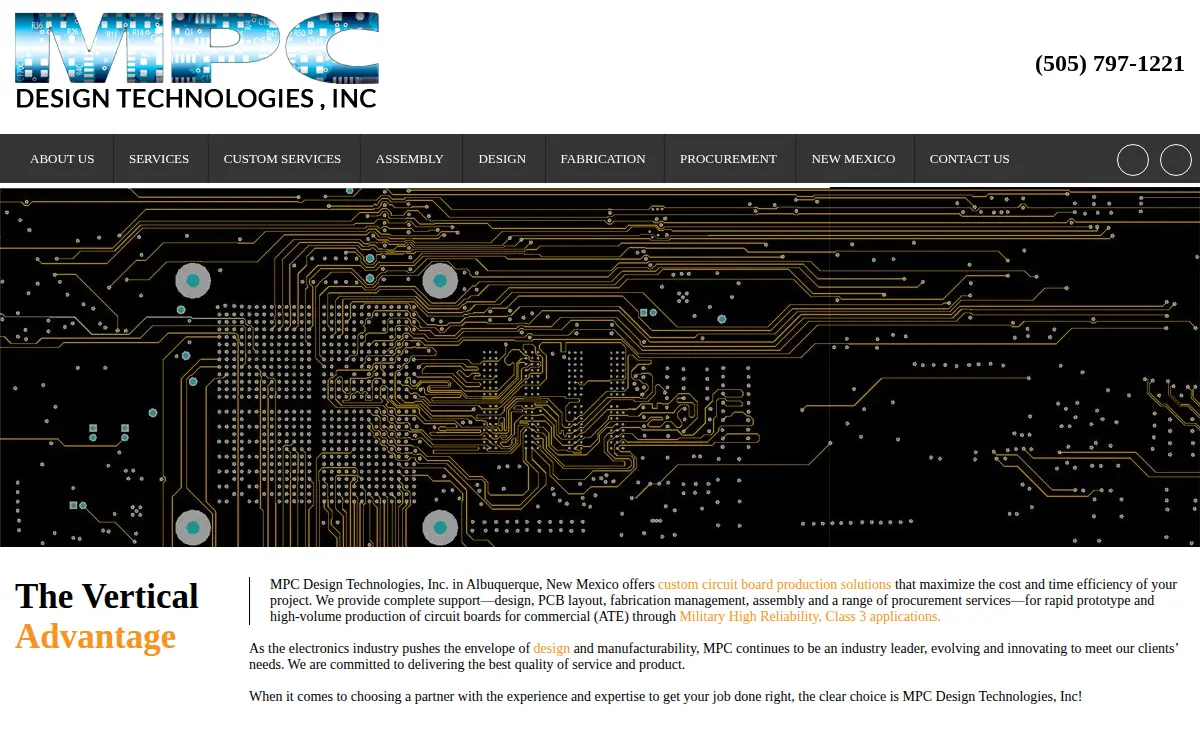
Task: Click The Vertical Advantage heading
Action: coord(107,616)
